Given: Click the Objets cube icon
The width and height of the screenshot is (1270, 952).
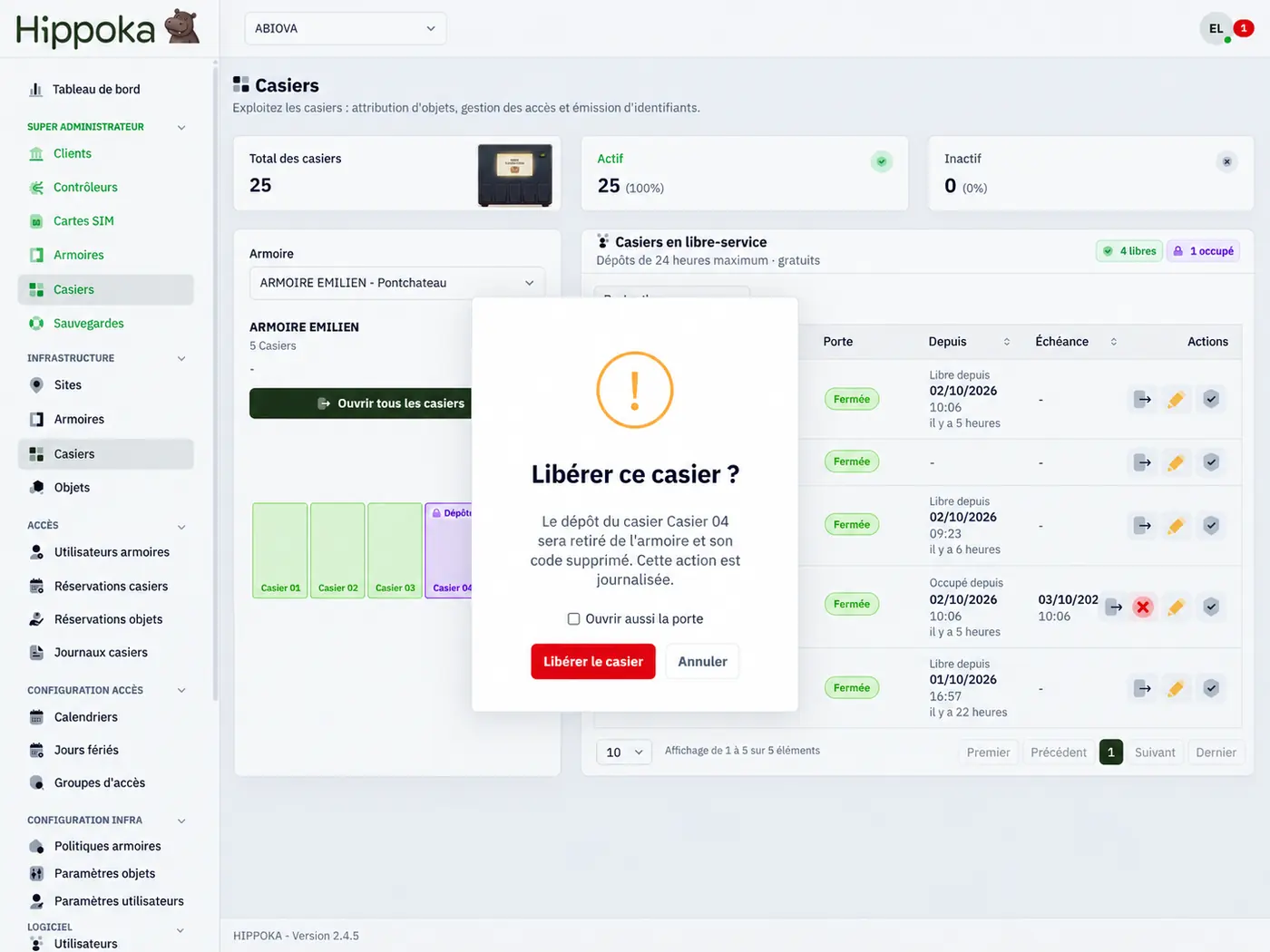Looking at the screenshot, I should tap(36, 487).
